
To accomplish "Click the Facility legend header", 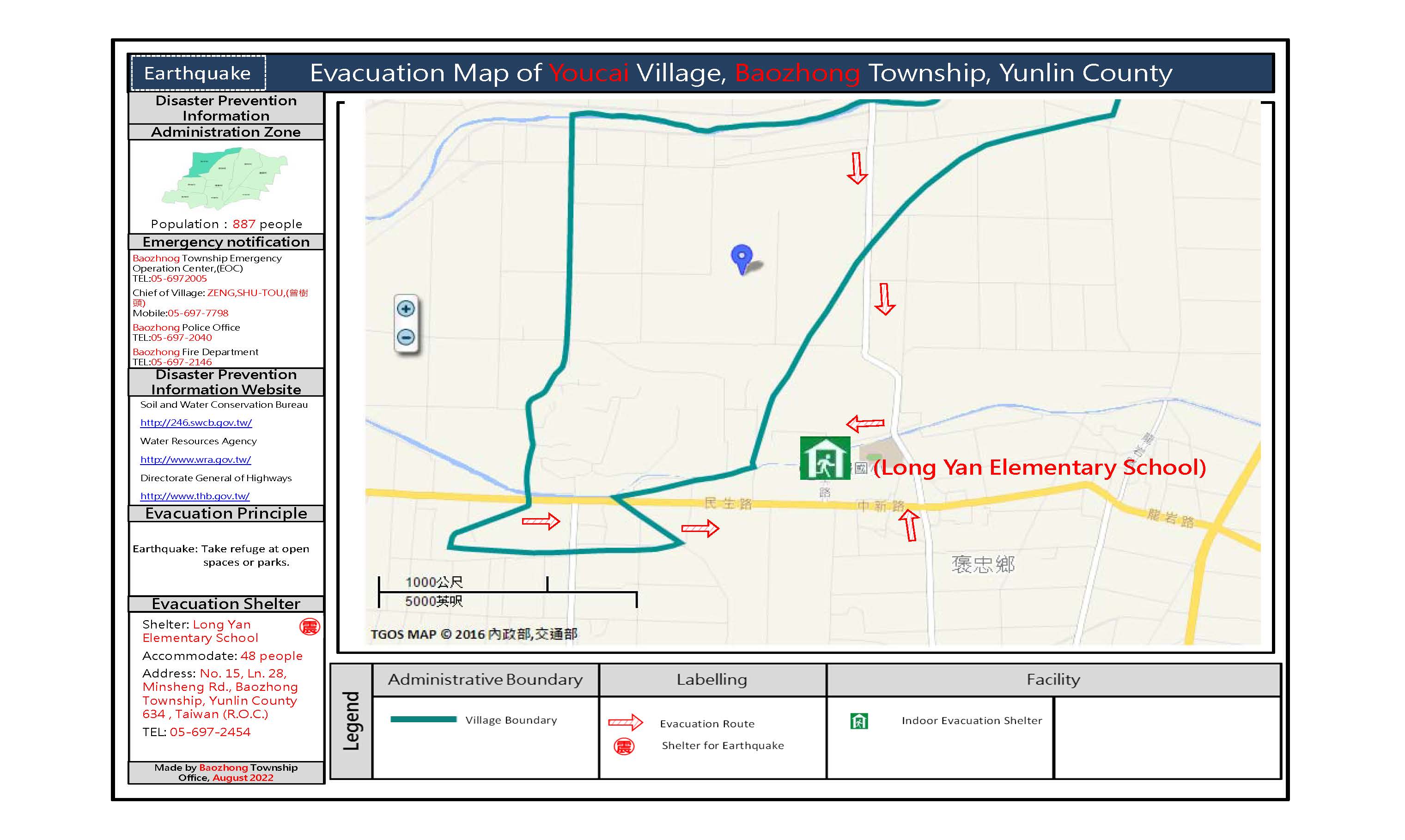I will [1053, 680].
